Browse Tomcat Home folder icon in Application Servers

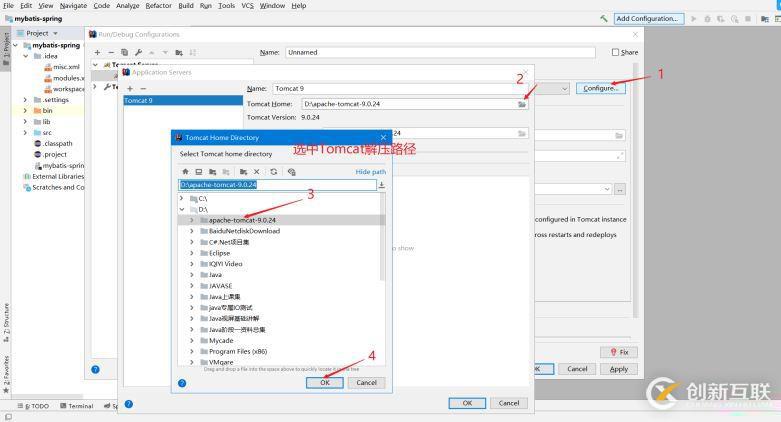point(521,104)
